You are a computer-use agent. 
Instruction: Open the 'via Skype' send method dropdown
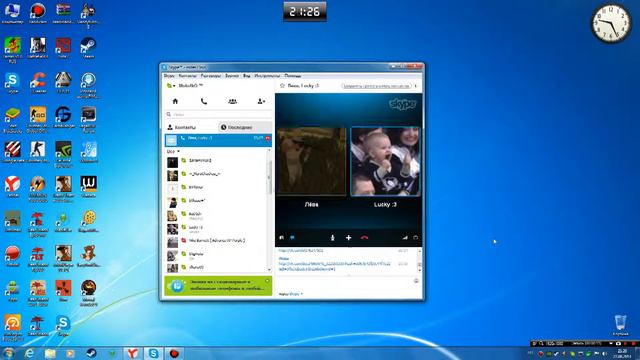point(296,294)
